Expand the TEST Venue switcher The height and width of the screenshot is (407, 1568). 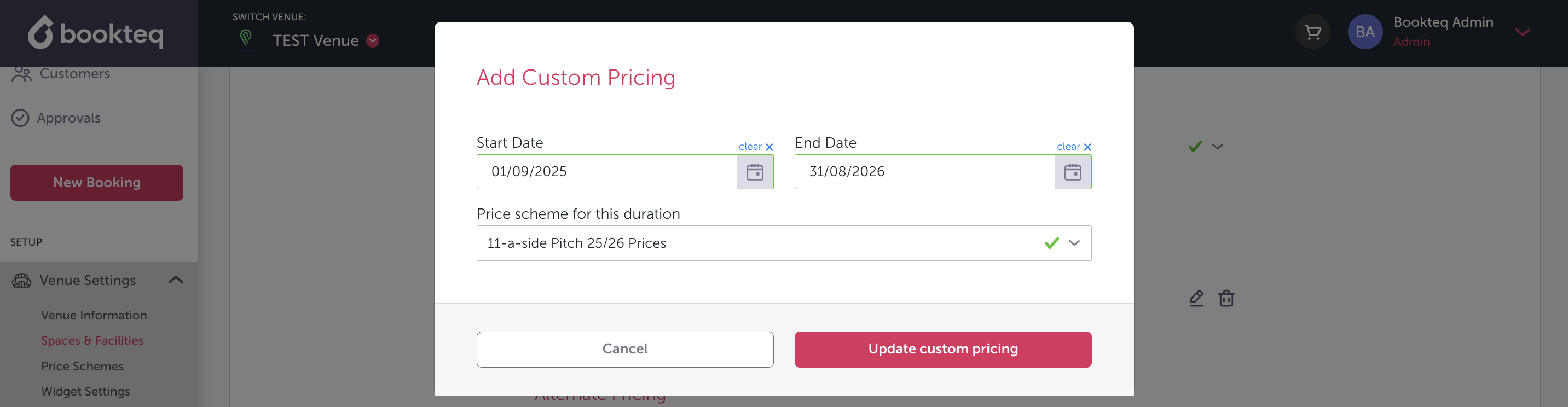click(373, 41)
